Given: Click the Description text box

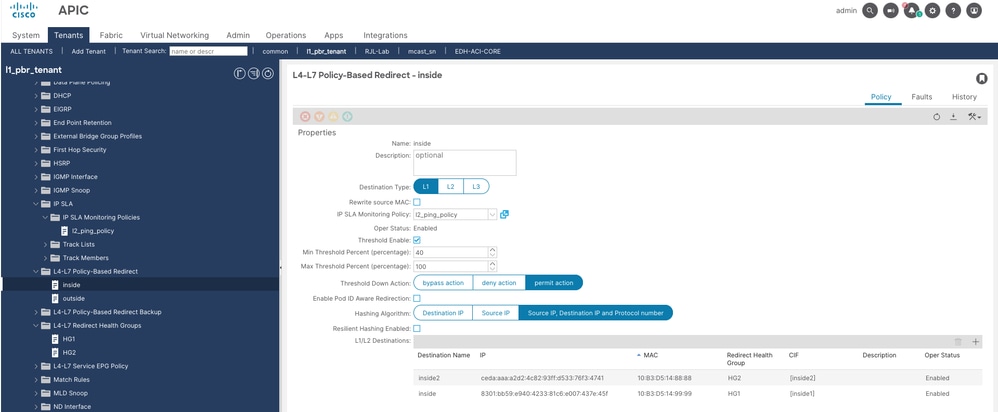Looking at the screenshot, I should click(x=465, y=162).
